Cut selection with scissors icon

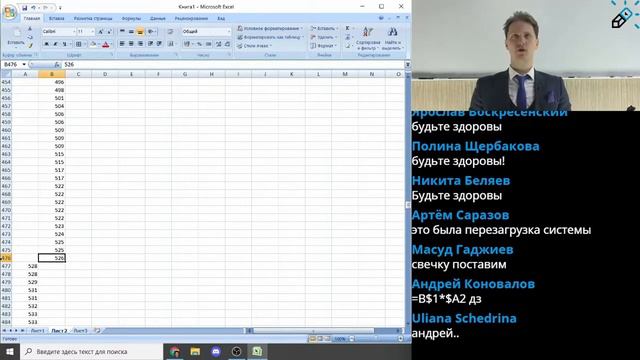point(29,29)
